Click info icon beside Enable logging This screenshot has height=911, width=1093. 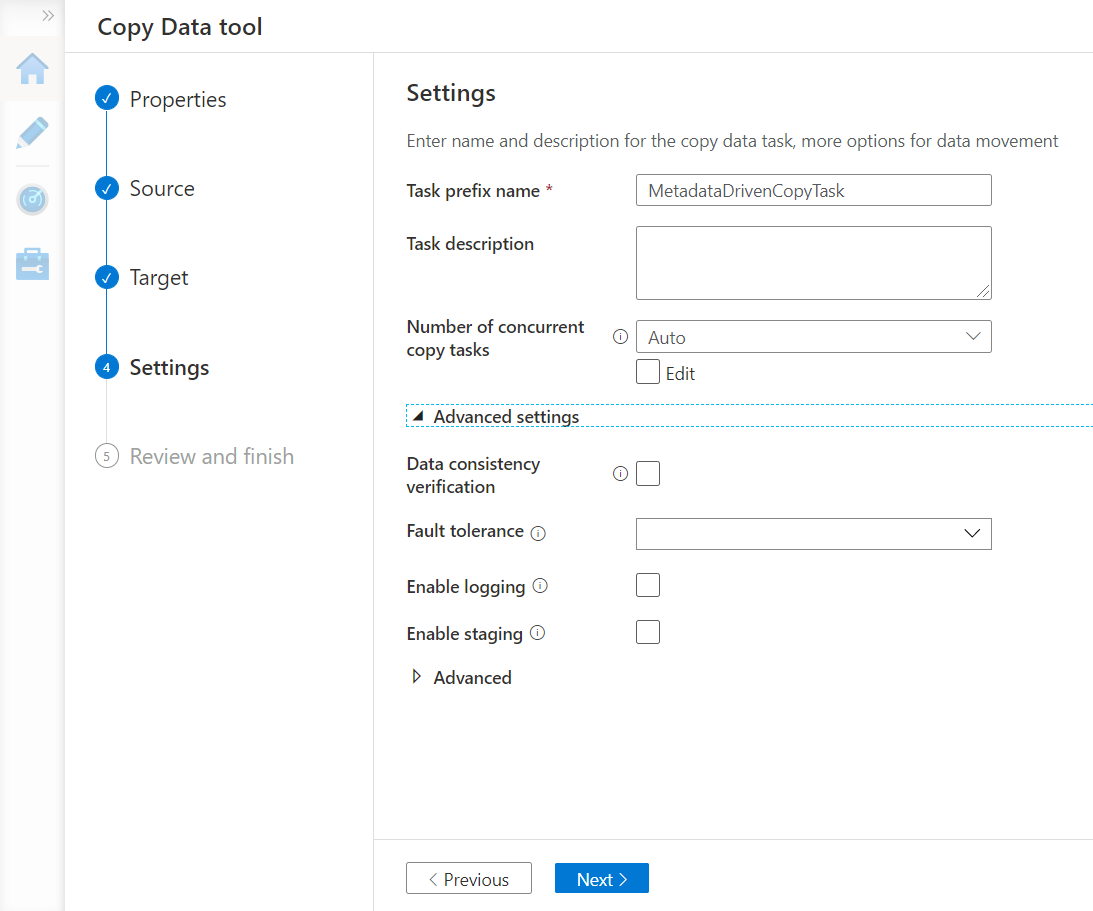pyautogui.click(x=540, y=586)
